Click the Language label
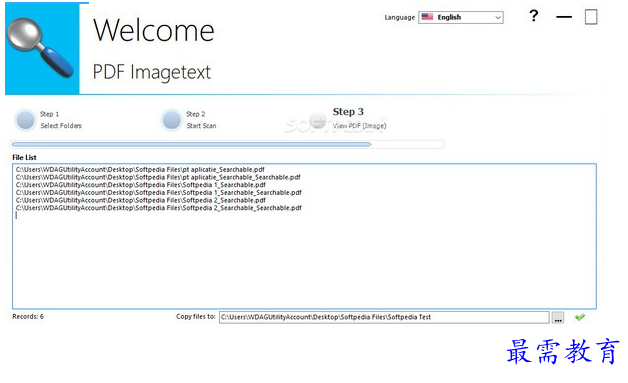 click(x=400, y=18)
